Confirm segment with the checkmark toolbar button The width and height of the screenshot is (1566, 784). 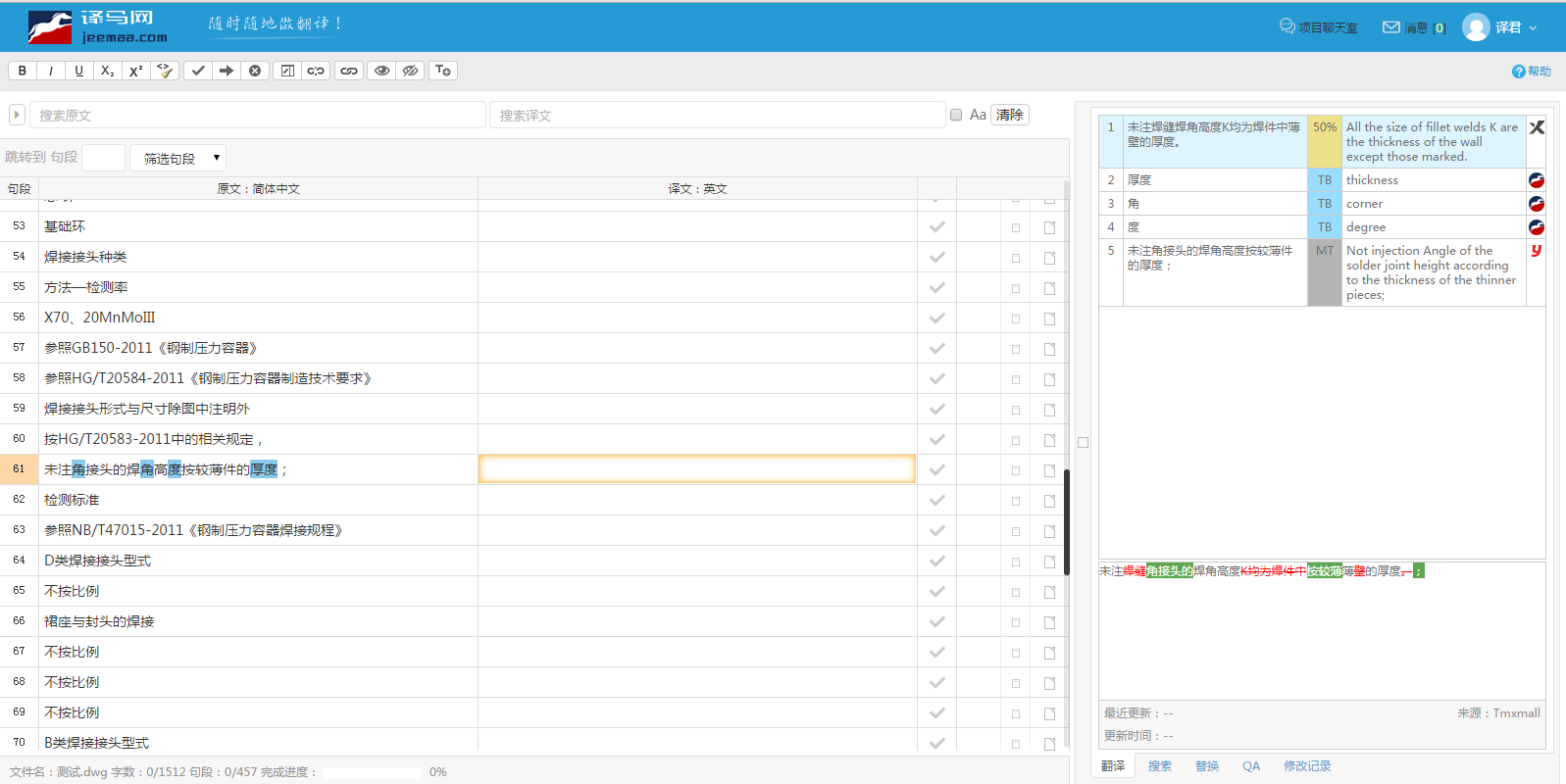click(x=198, y=71)
